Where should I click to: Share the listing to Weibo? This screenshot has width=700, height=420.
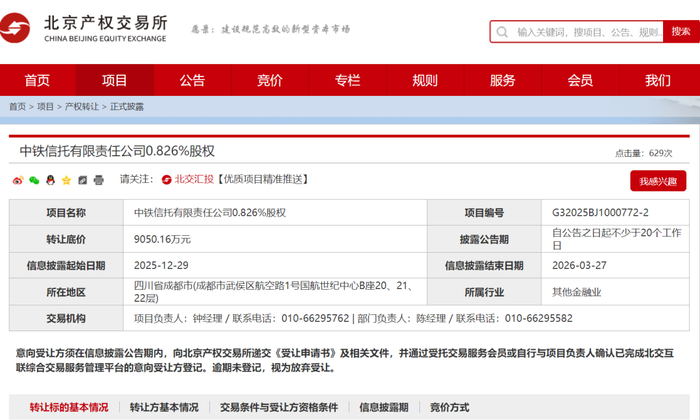[18, 180]
